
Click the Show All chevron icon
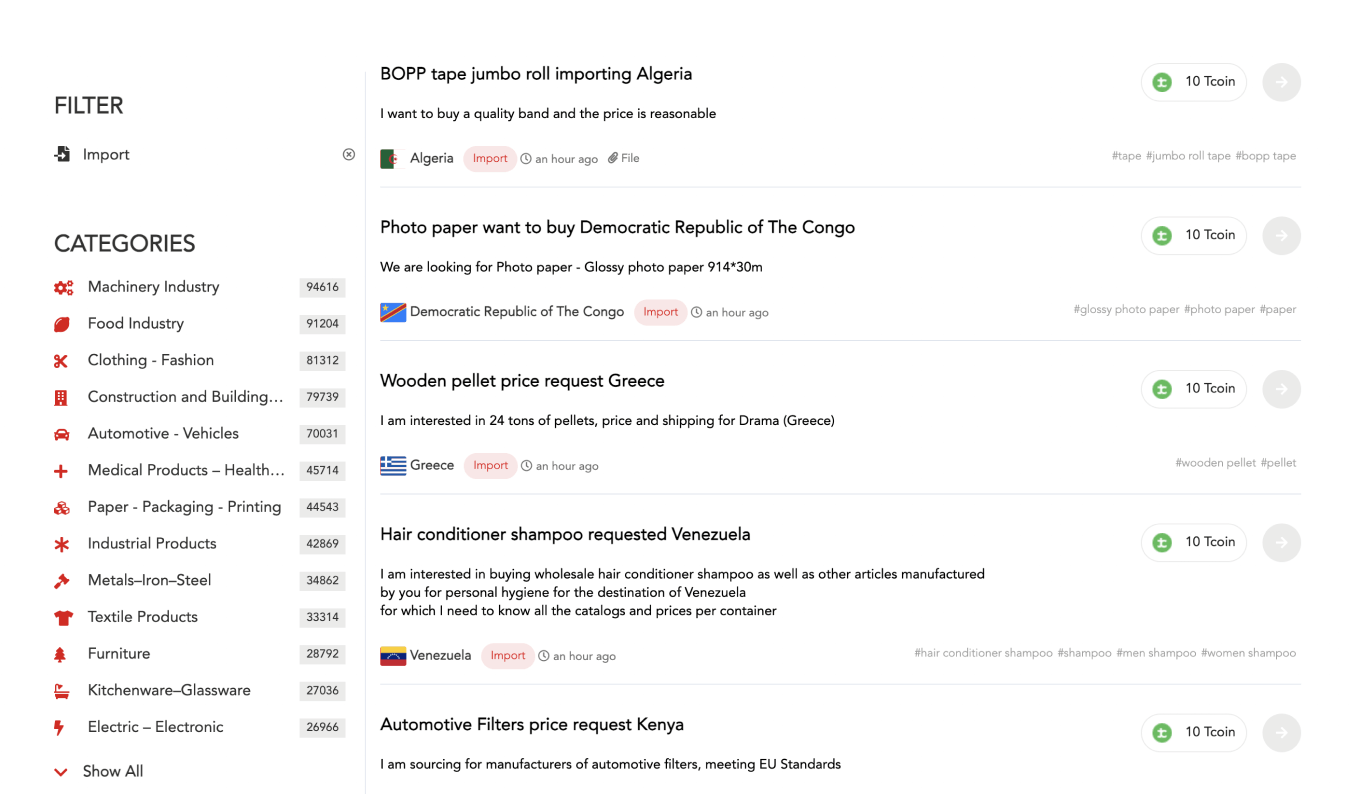pyautogui.click(x=61, y=772)
